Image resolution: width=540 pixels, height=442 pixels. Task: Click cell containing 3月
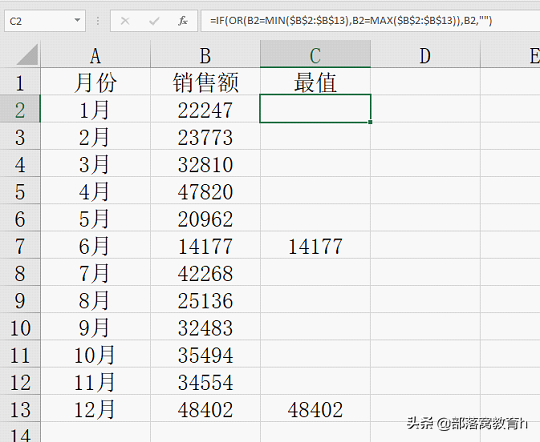coord(95,164)
